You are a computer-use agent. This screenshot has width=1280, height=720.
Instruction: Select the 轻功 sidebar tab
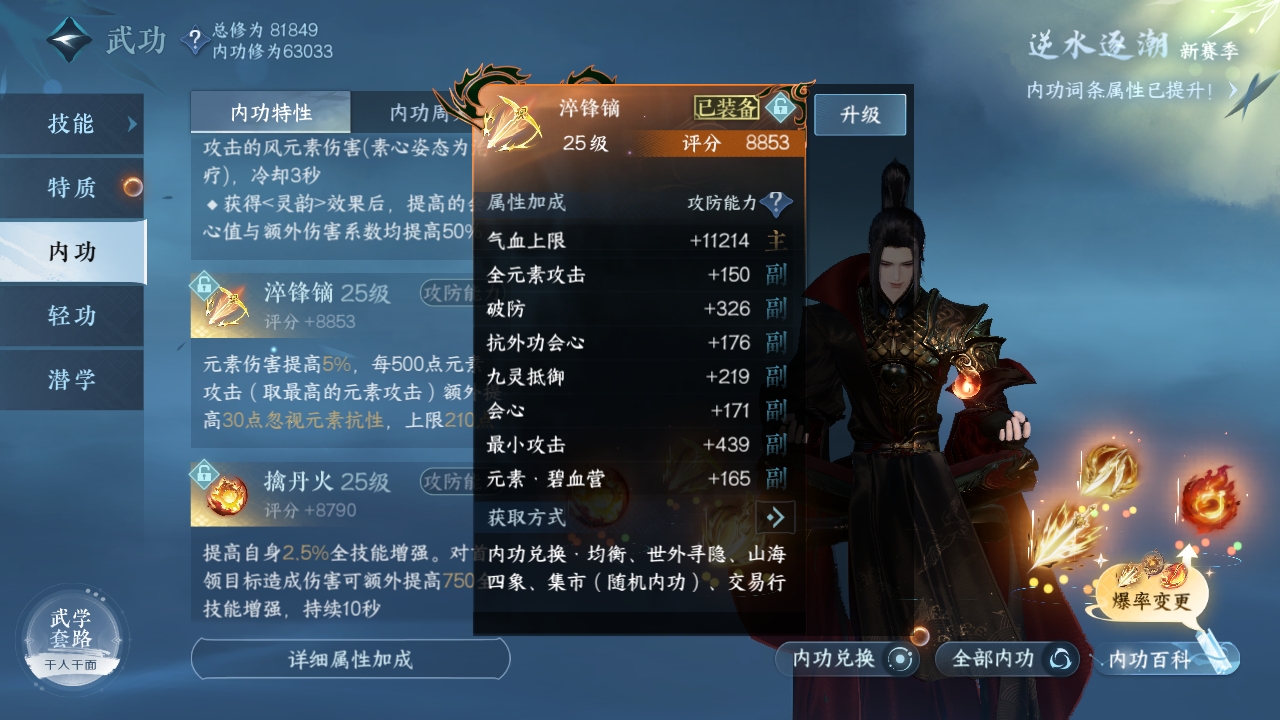[72, 316]
